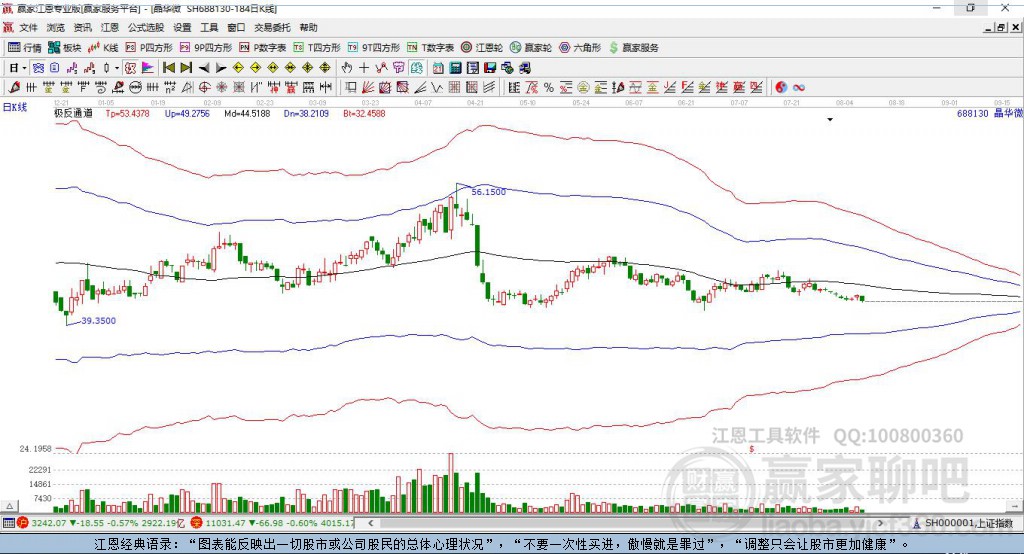
Task: Open the calculator icon in toolbar
Action: tap(455, 68)
